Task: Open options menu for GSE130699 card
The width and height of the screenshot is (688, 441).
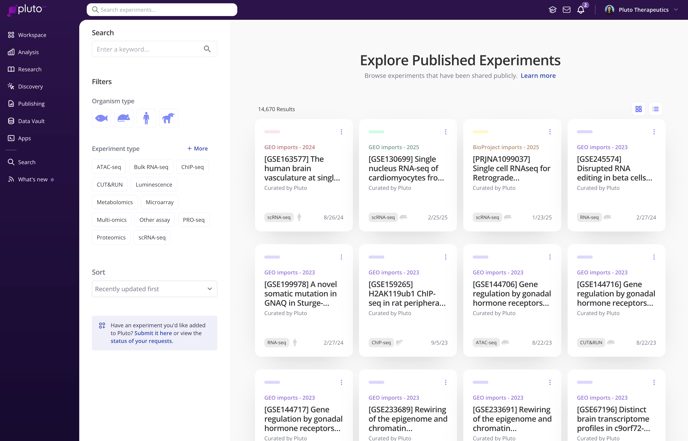Action: (x=445, y=132)
